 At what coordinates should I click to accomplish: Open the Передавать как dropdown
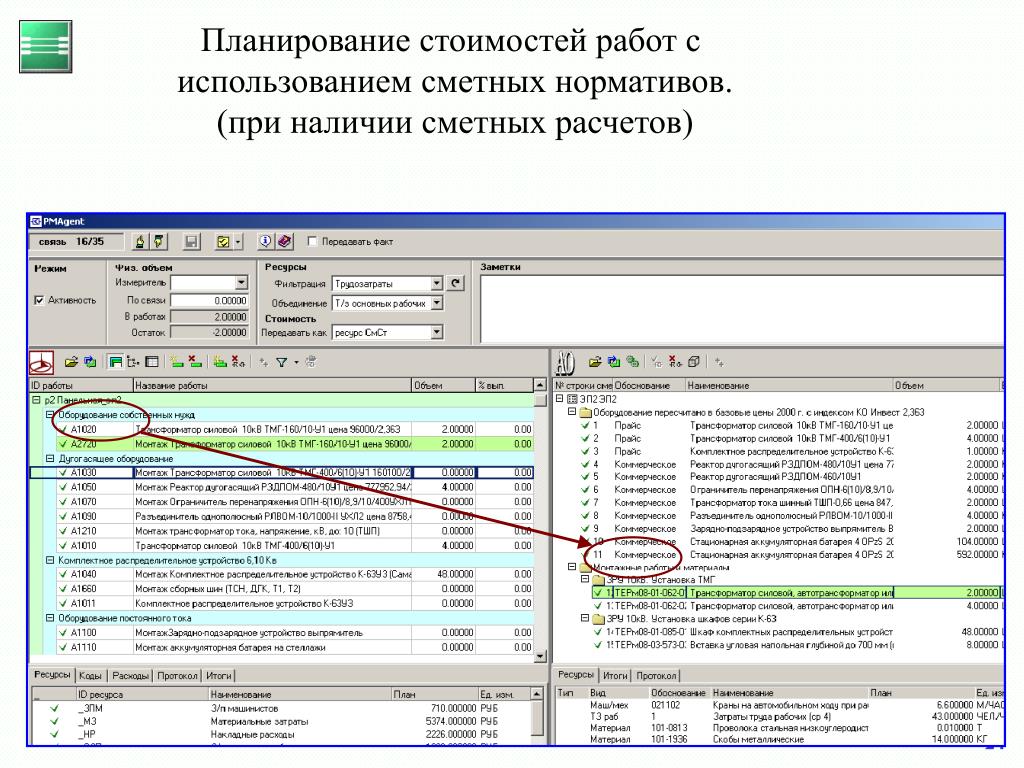(x=436, y=332)
